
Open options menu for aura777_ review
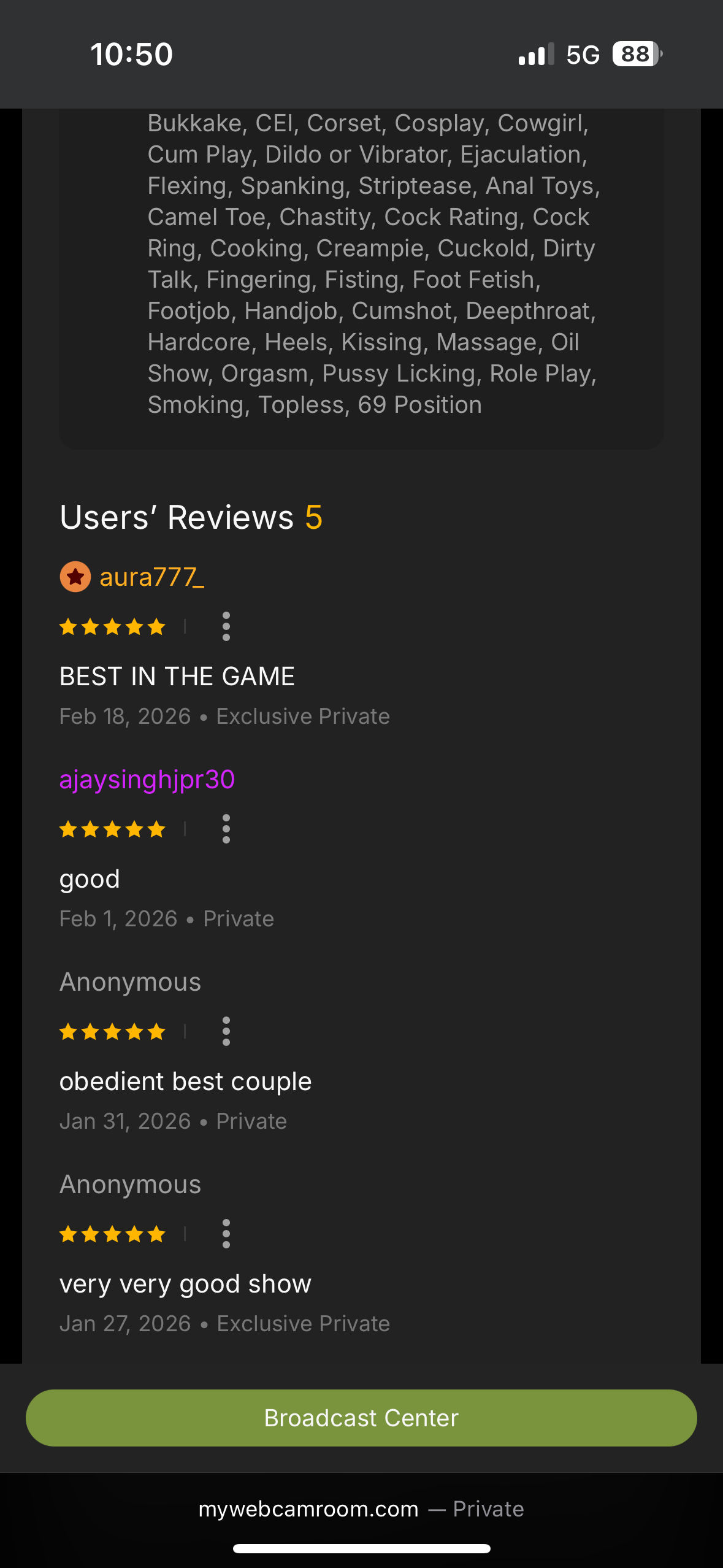tap(226, 626)
